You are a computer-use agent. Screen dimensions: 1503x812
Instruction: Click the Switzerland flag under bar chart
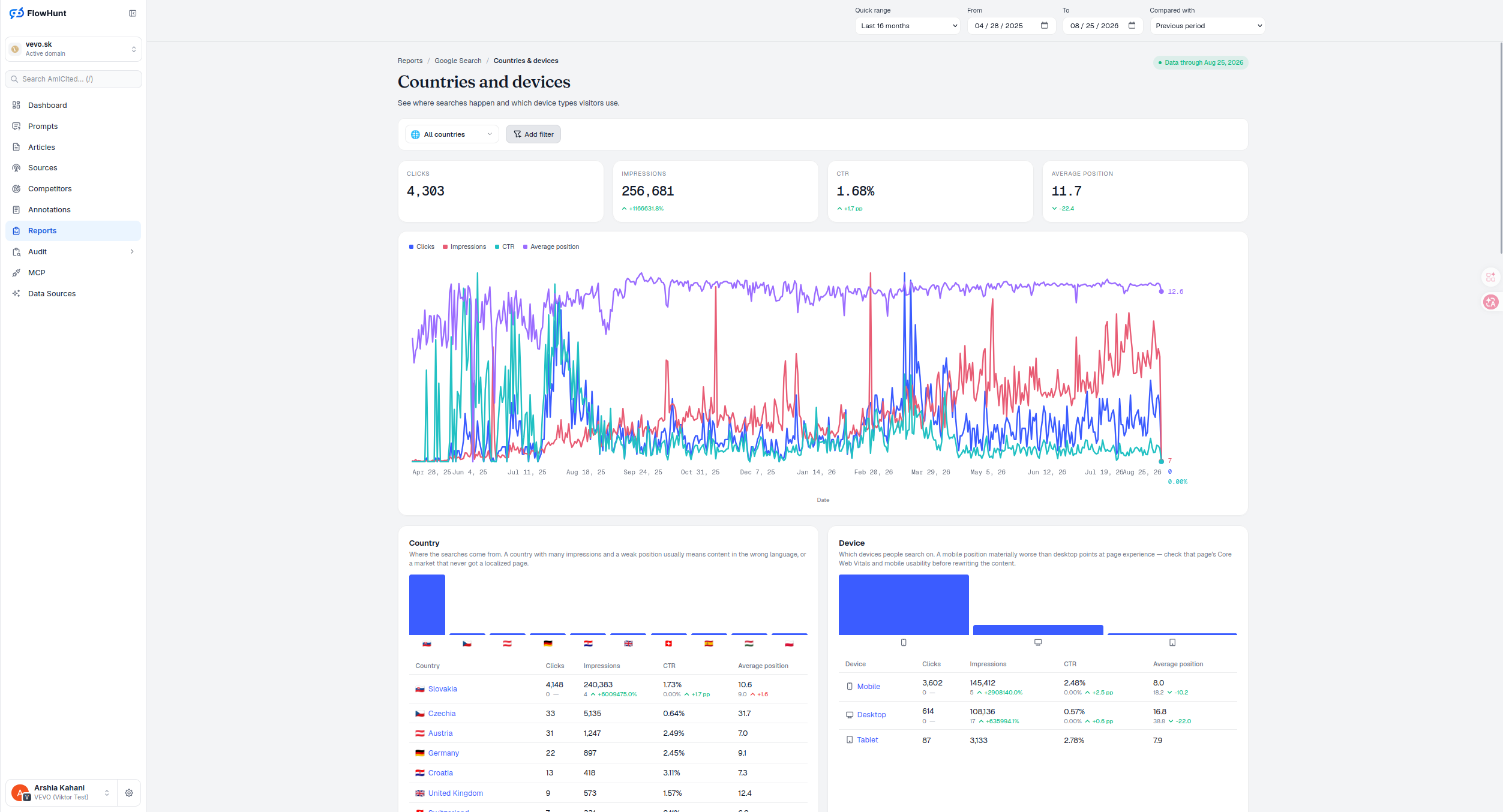pyautogui.click(x=668, y=643)
